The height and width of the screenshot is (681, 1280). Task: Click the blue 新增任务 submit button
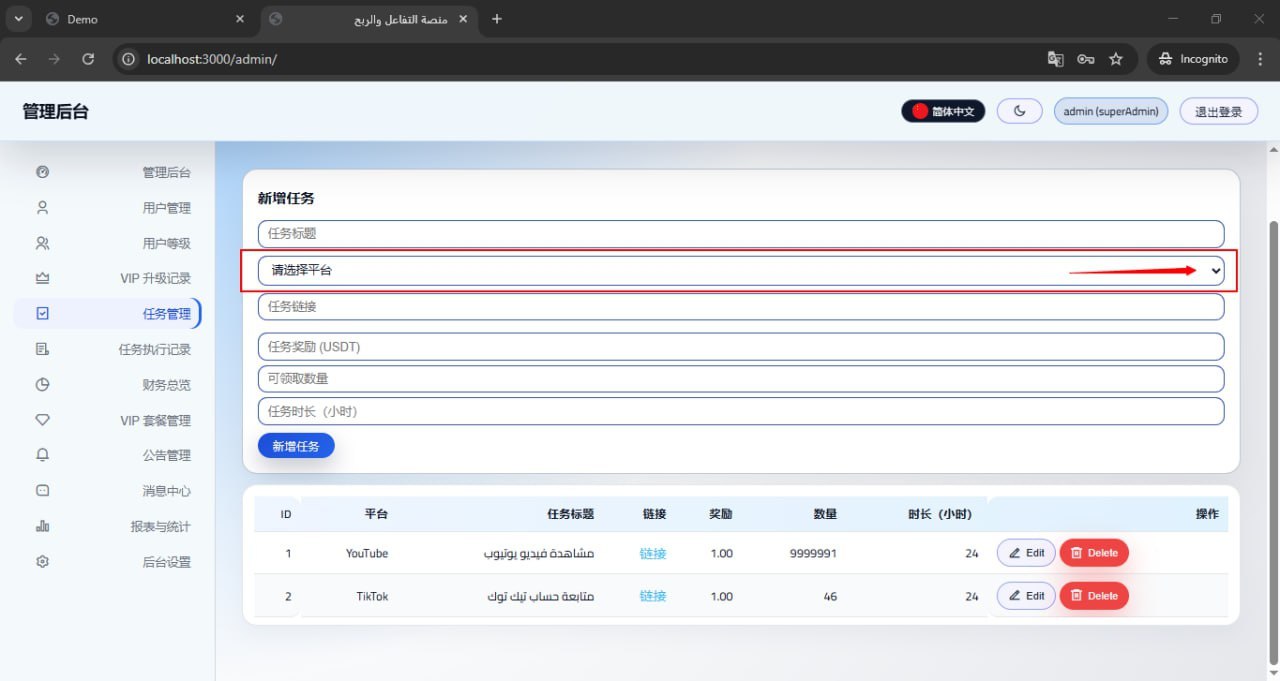point(296,446)
